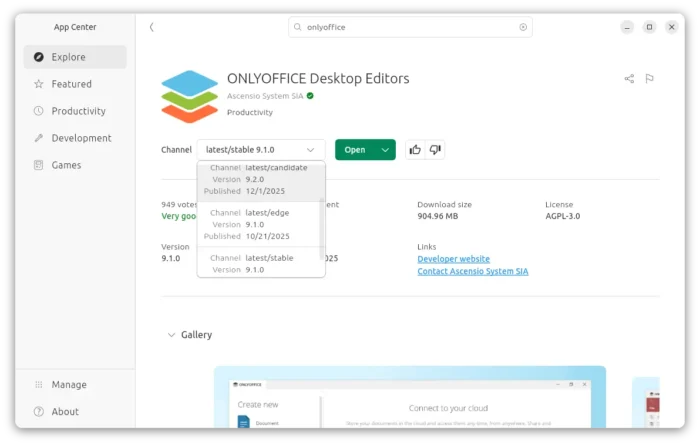Open the Channel dropdown latest/stable 9.1.0

261,150
